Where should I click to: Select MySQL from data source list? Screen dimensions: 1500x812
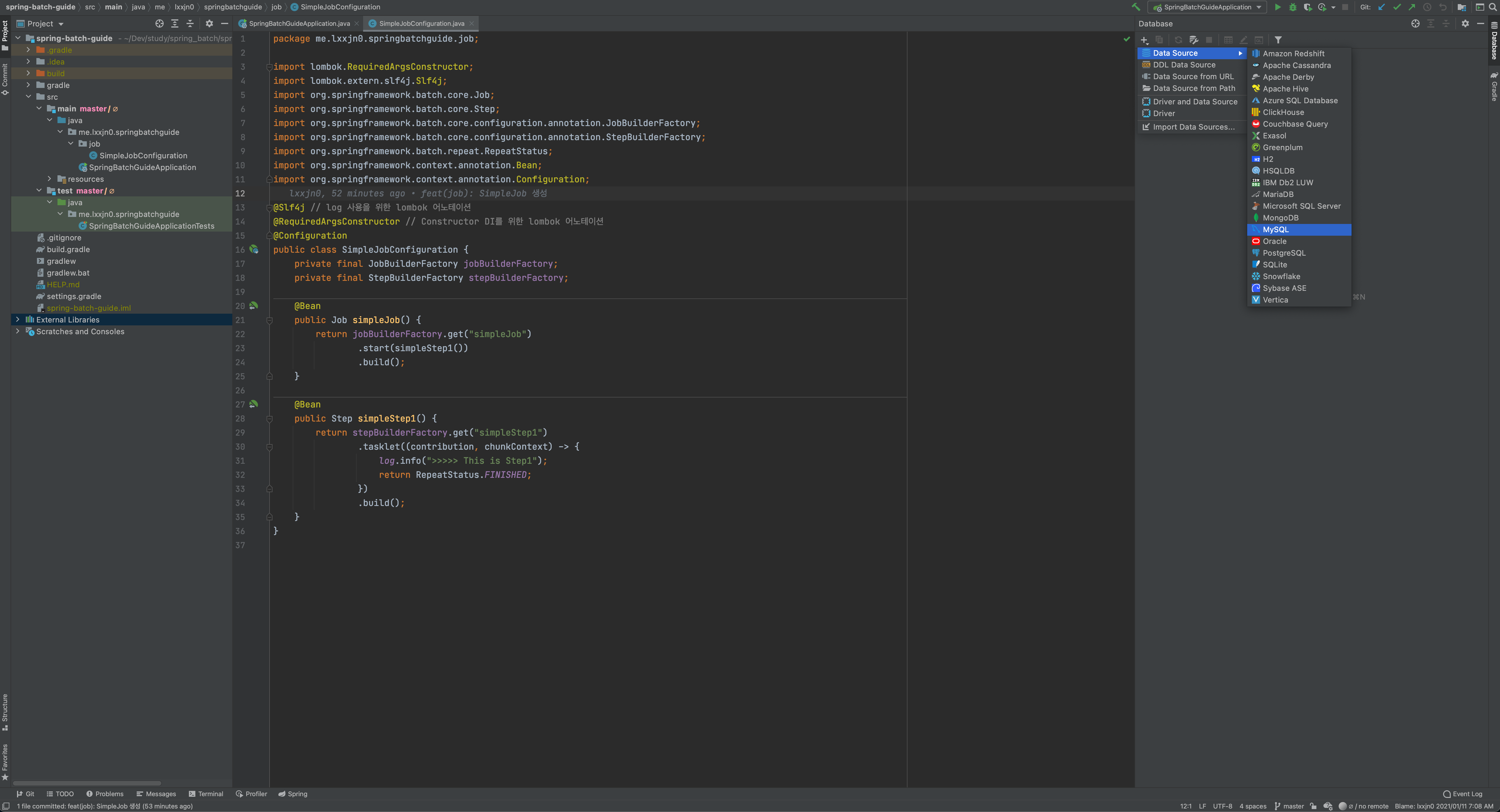tap(1275, 229)
